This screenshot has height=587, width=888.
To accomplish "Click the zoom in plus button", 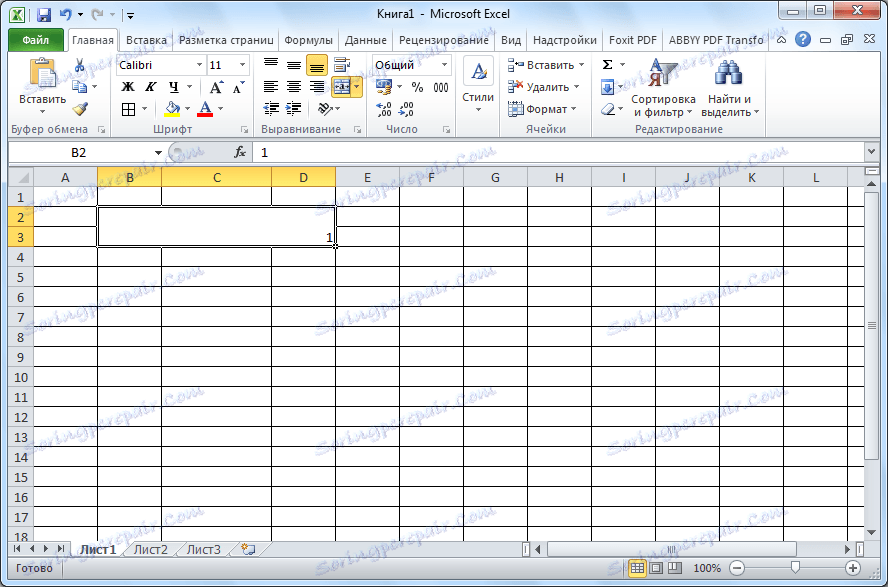I will click(x=853, y=568).
